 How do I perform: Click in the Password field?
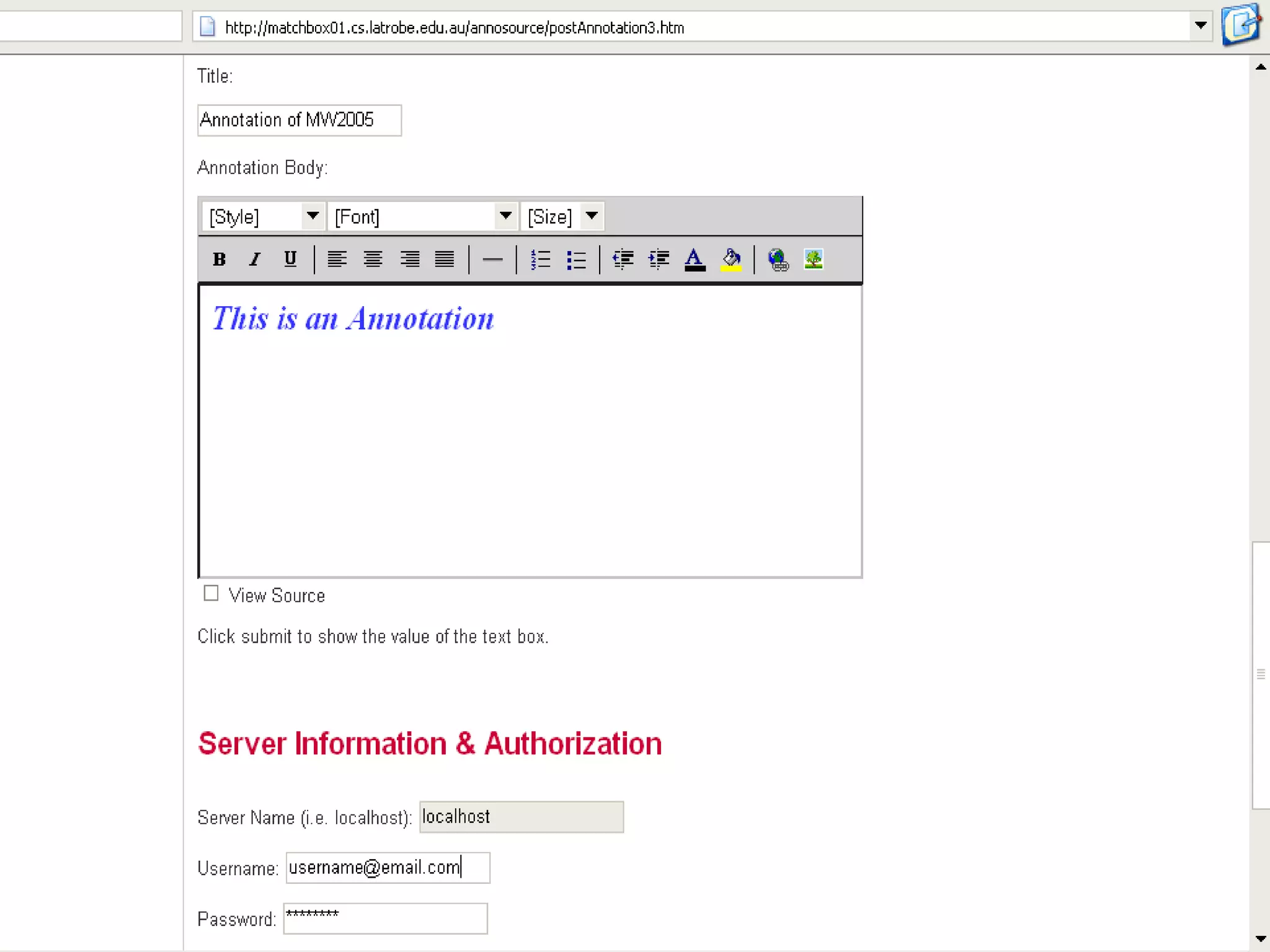385,919
